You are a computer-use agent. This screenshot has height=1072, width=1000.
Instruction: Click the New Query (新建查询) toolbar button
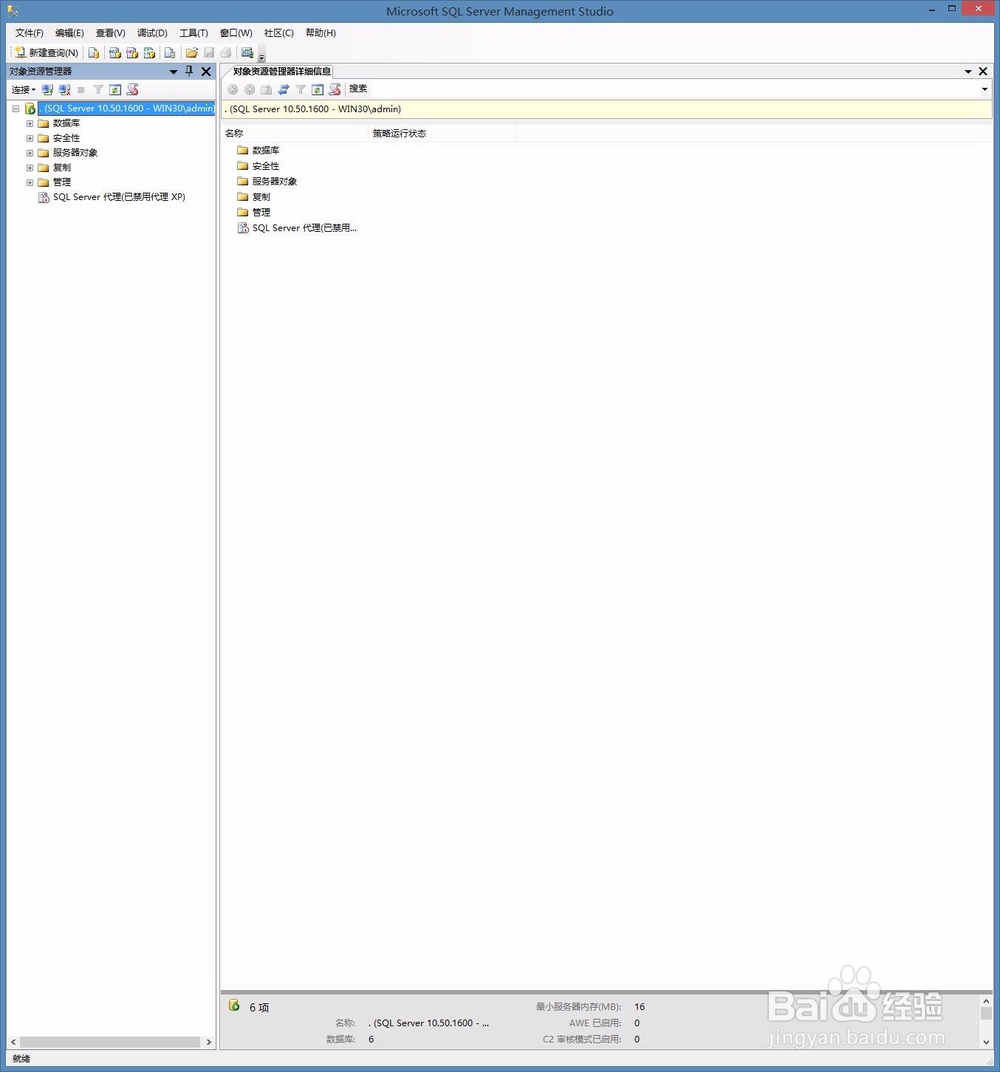[46, 53]
